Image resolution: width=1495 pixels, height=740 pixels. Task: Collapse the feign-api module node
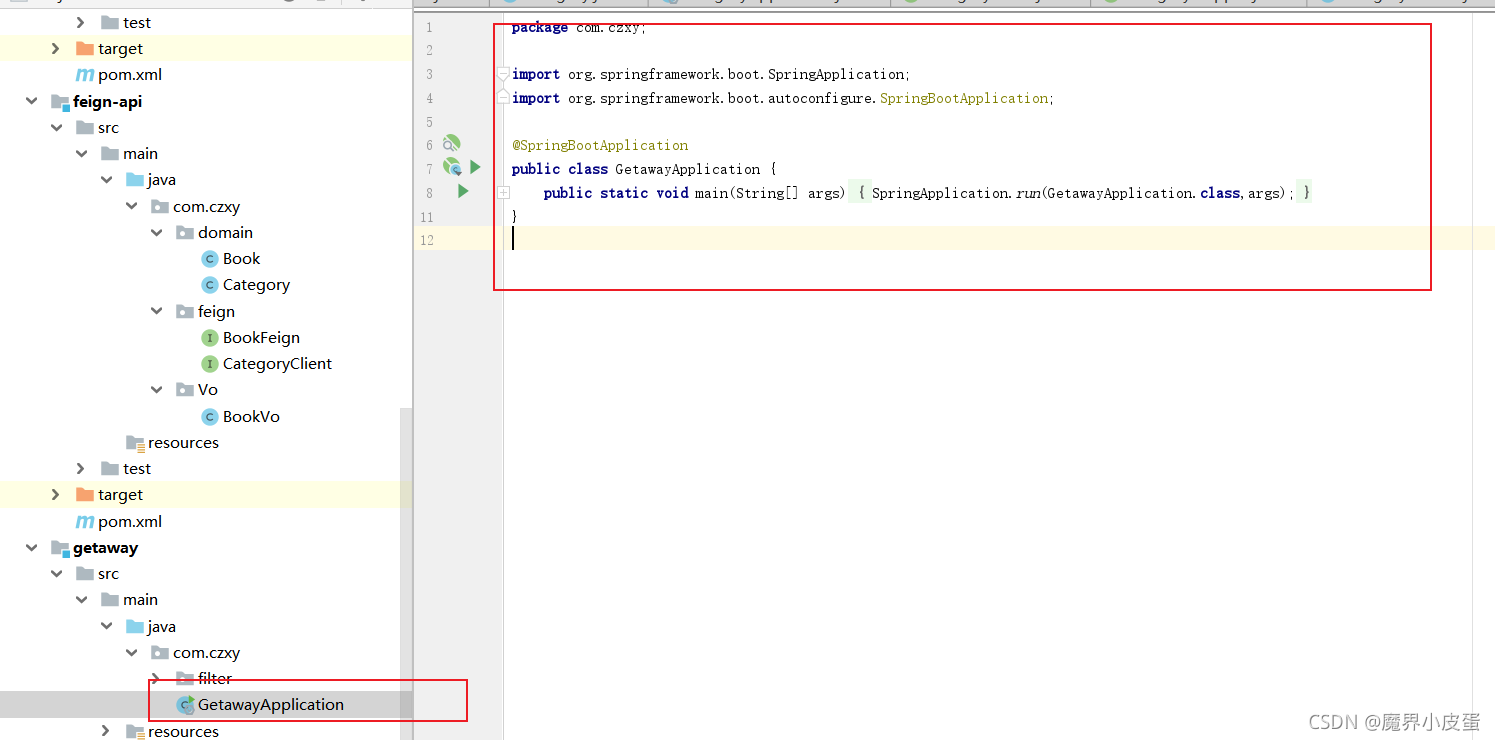click(32, 102)
